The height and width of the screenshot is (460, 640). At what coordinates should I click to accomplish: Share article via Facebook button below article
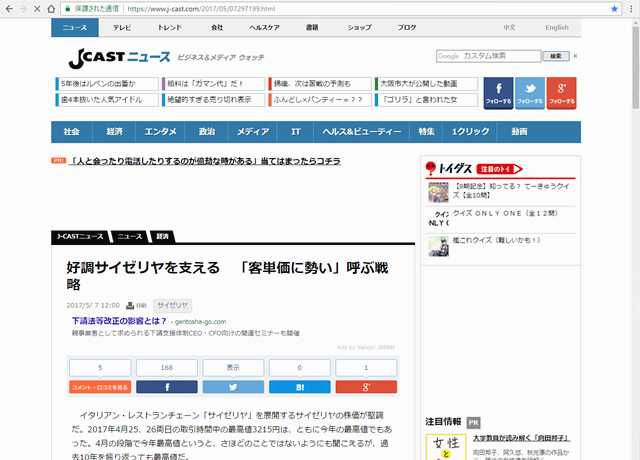(x=166, y=386)
